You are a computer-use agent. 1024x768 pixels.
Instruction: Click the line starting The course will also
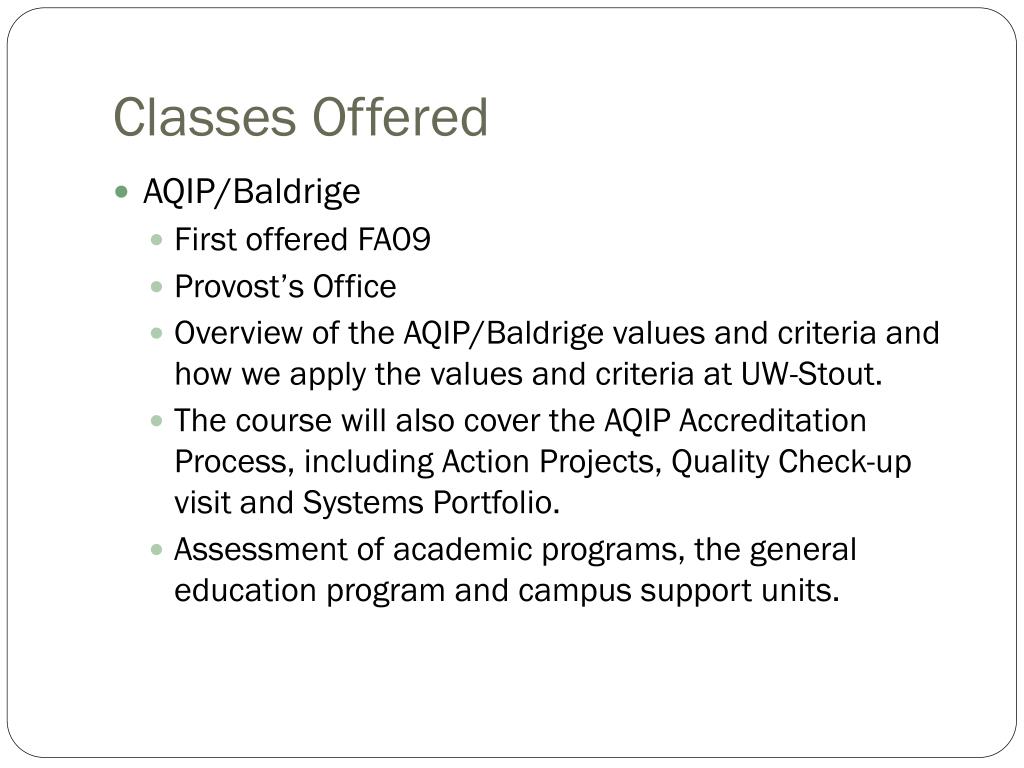(x=520, y=421)
